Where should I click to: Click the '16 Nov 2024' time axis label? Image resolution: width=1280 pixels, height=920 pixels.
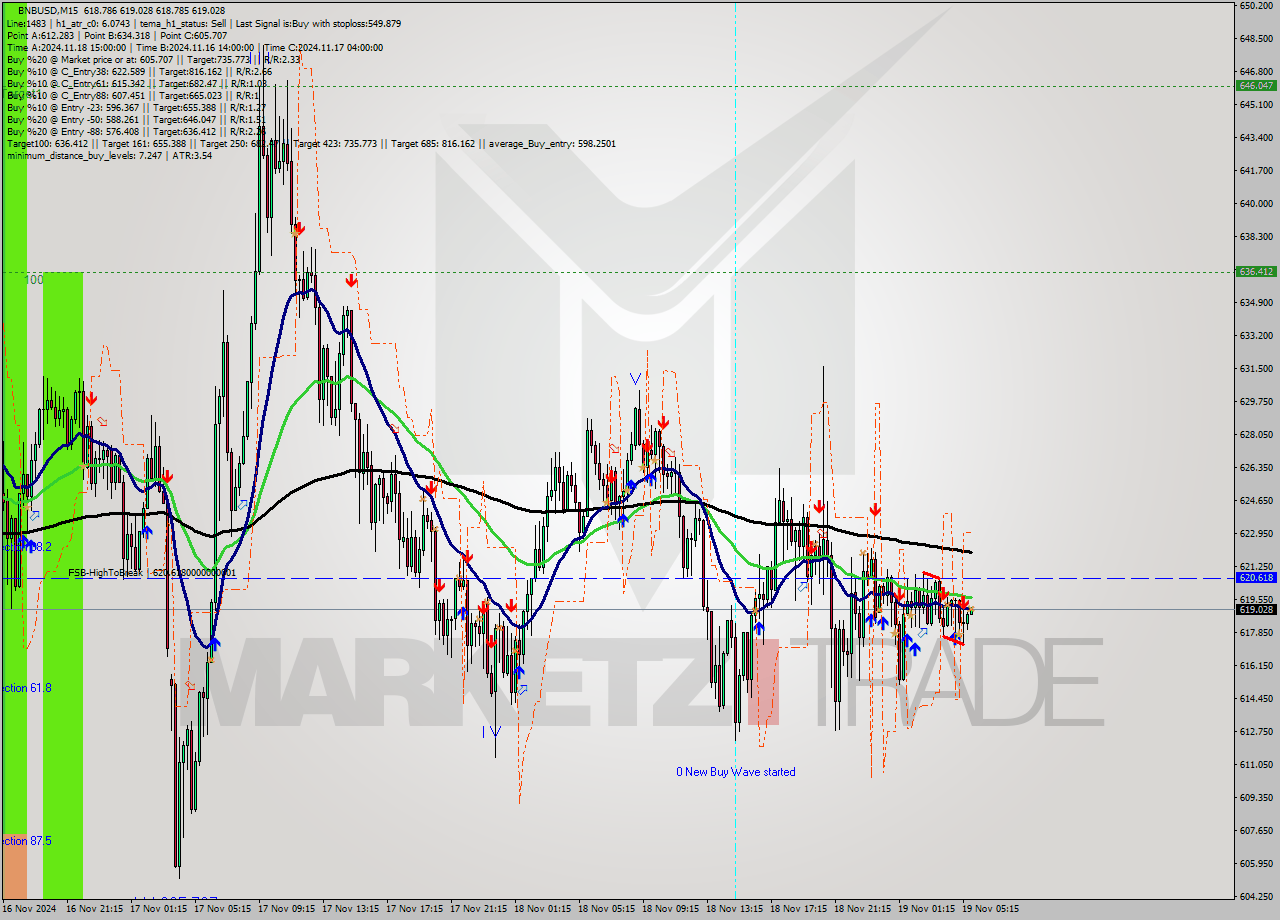pyautogui.click(x=29, y=909)
